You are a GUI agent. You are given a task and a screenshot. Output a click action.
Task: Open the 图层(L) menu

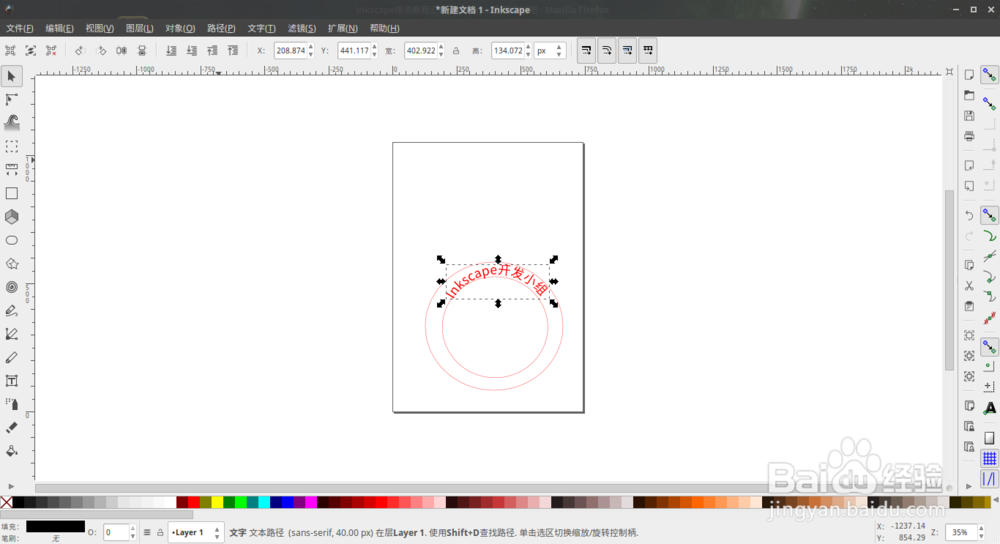coord(140,28)
